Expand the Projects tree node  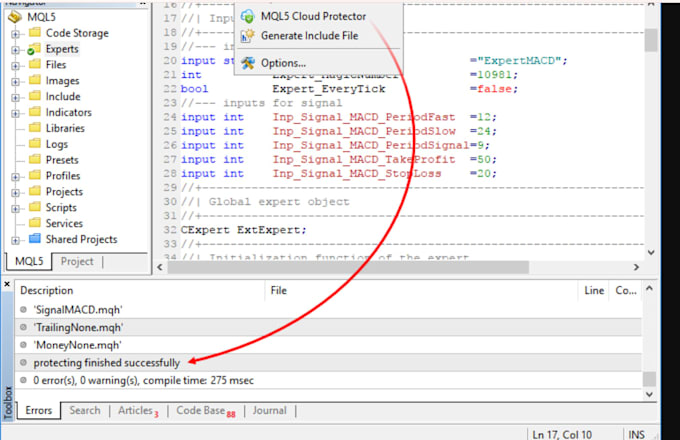pos(16,192)
